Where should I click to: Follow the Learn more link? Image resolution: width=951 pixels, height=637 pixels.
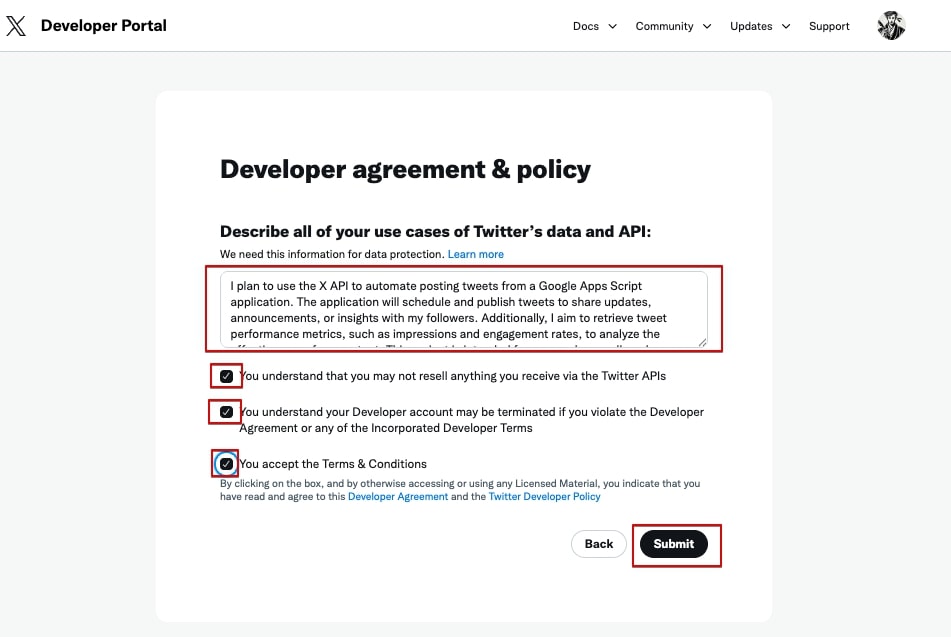coord(476,254)
